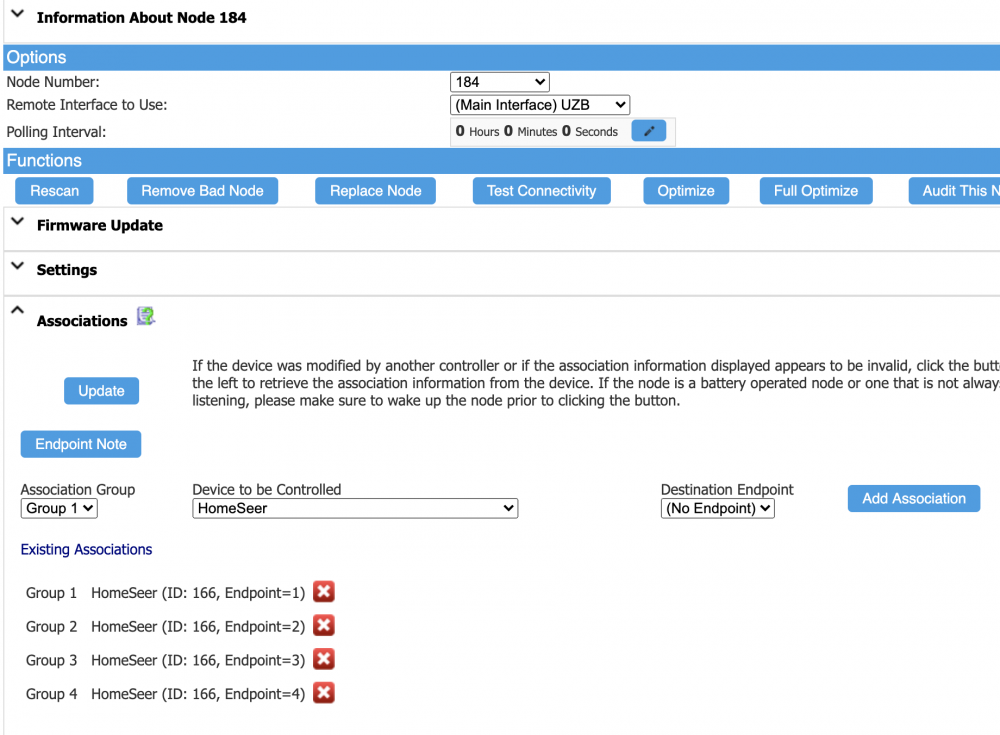Open the Association Group dropdown

coord(59,509)
